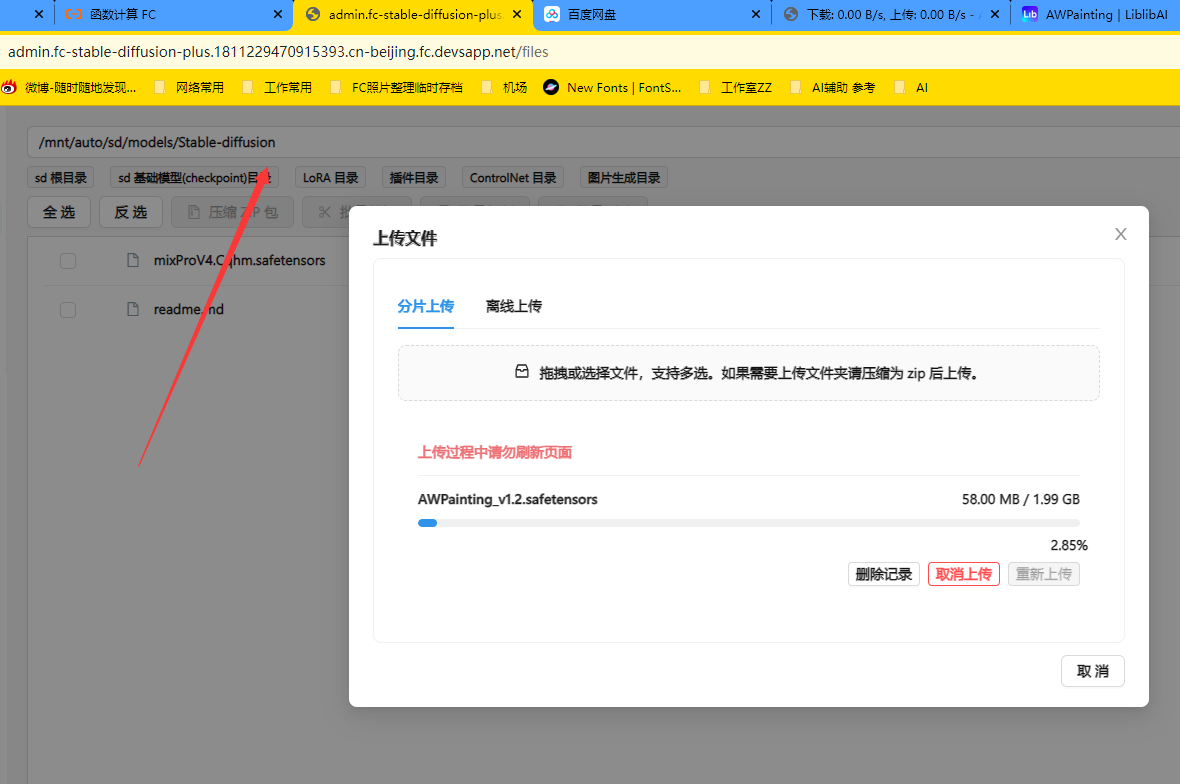This screenshot has height=784, width=1180.
Task: Click the LiblibAI tab favicon
Action: (1029, 14)
